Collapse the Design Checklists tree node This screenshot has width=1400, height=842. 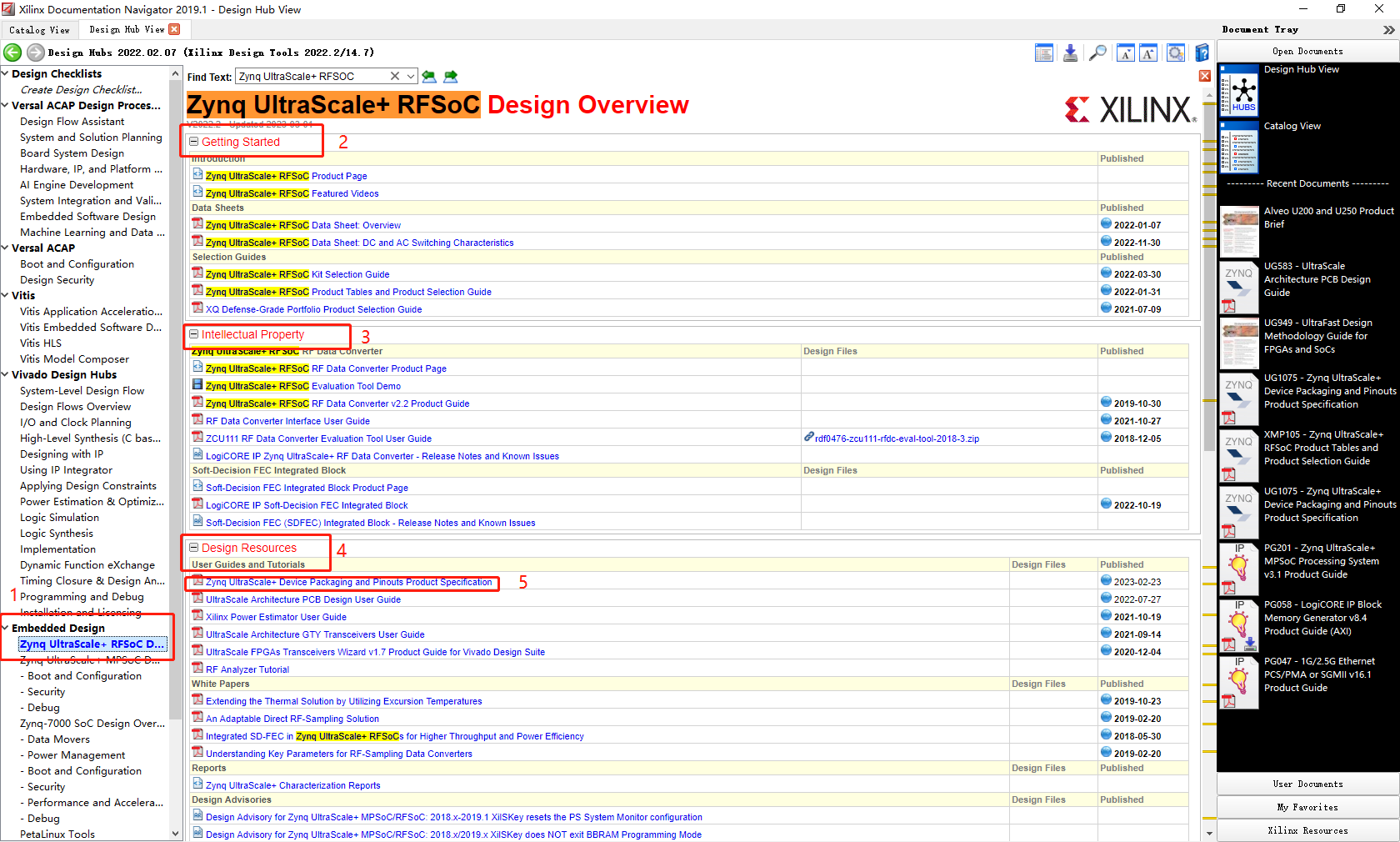coord(5,74)
